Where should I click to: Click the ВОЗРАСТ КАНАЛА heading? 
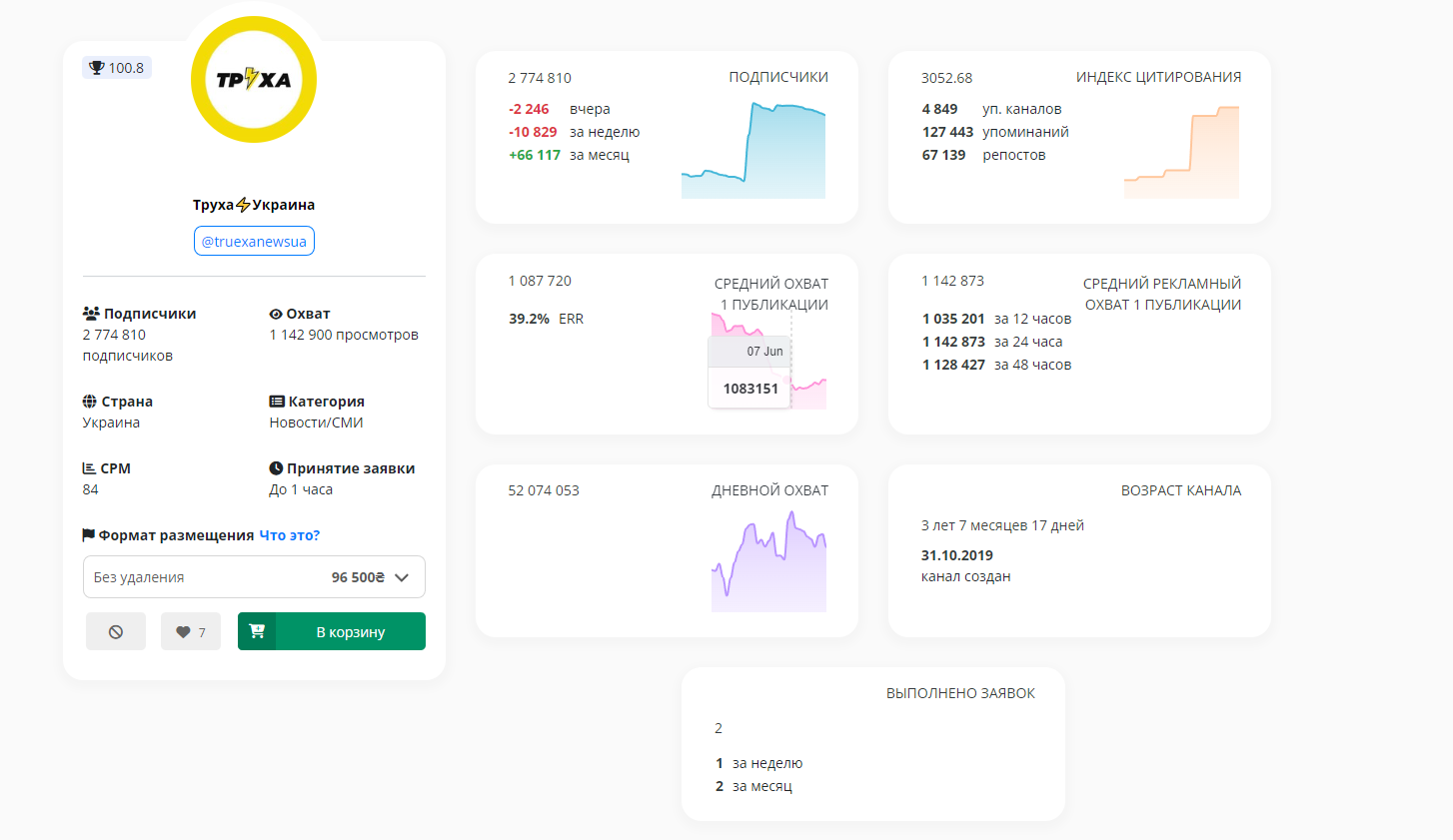click(1181, 490)
